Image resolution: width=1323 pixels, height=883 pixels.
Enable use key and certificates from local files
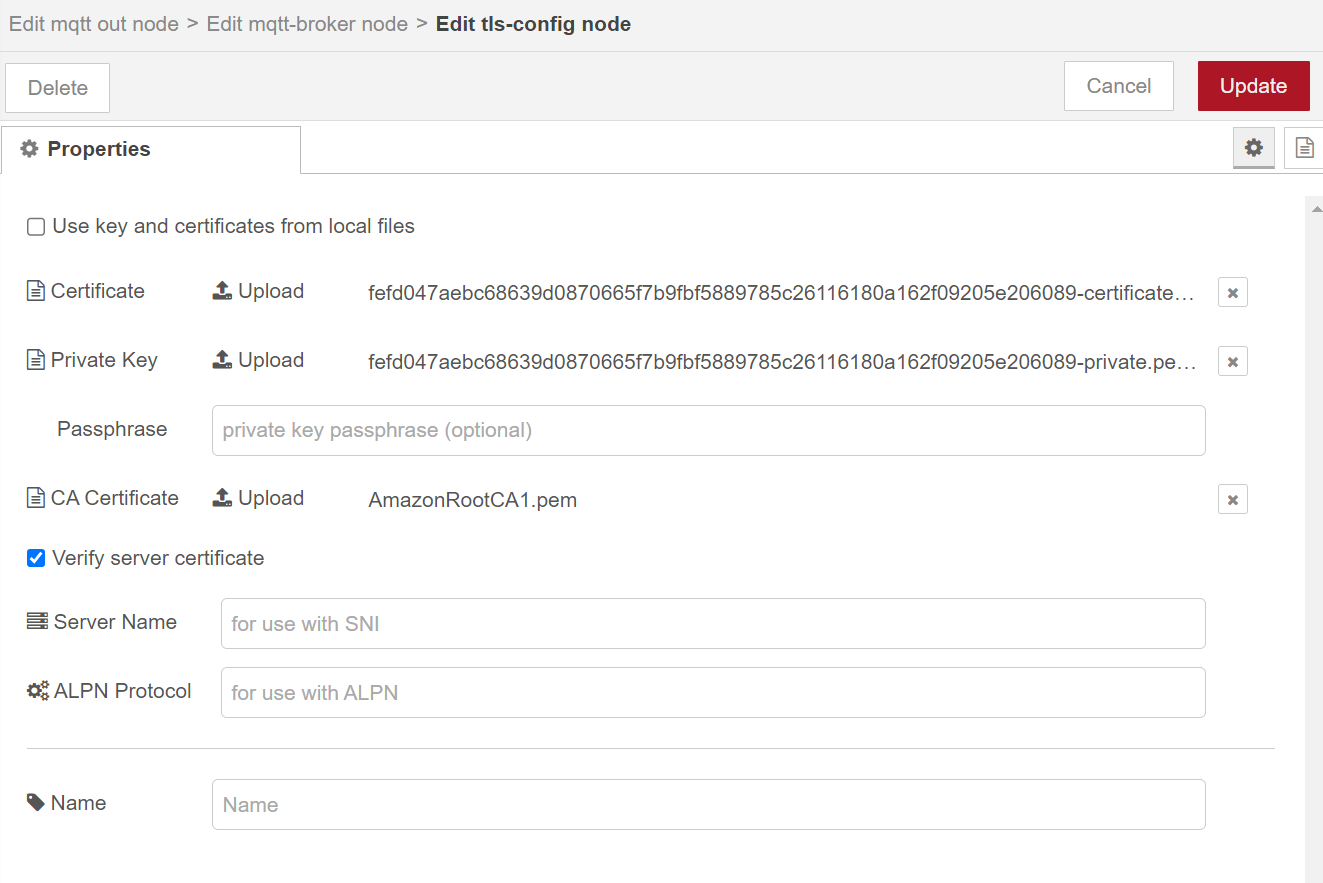36,227
